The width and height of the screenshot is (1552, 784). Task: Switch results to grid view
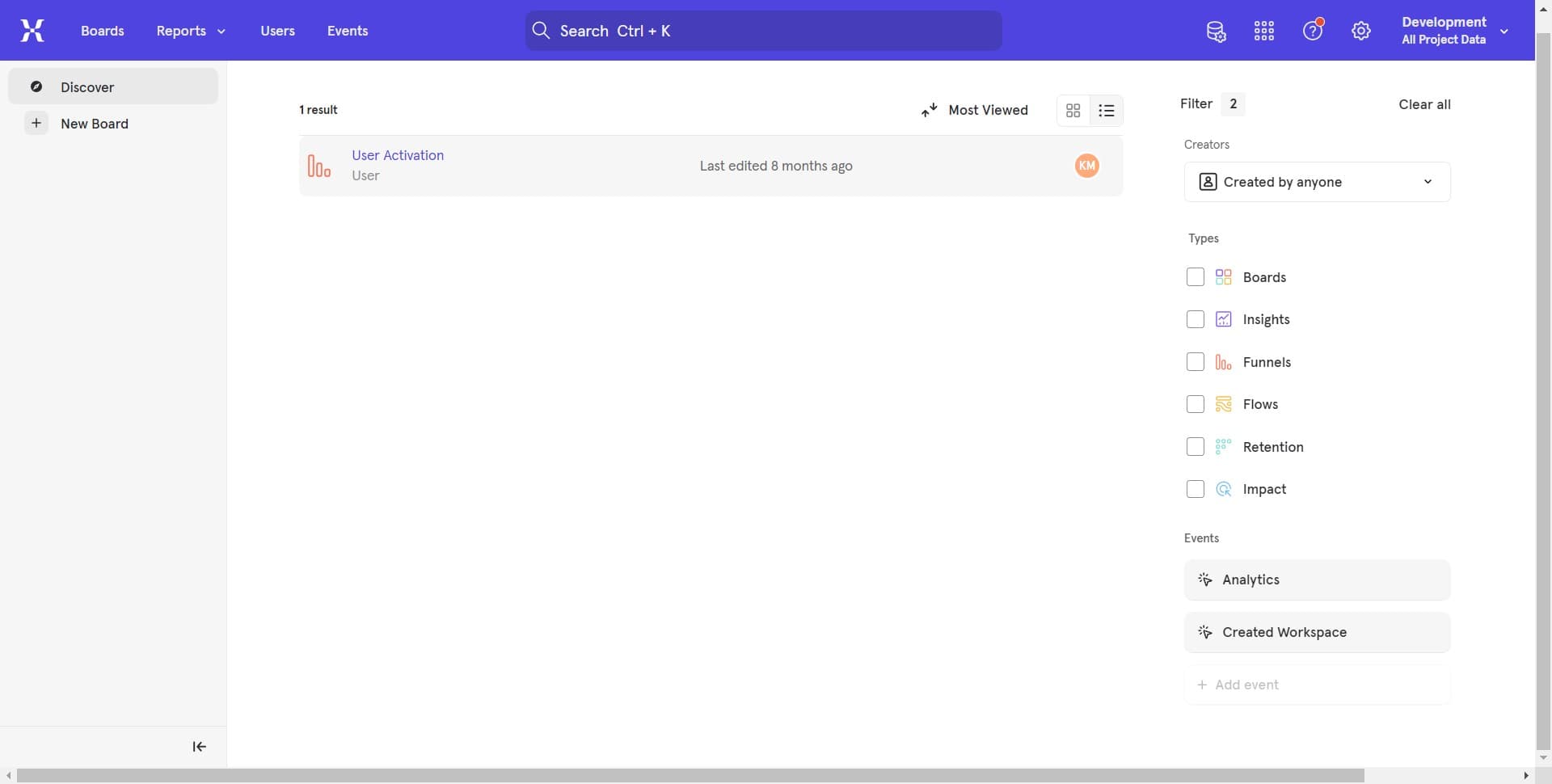point(1073,110)
